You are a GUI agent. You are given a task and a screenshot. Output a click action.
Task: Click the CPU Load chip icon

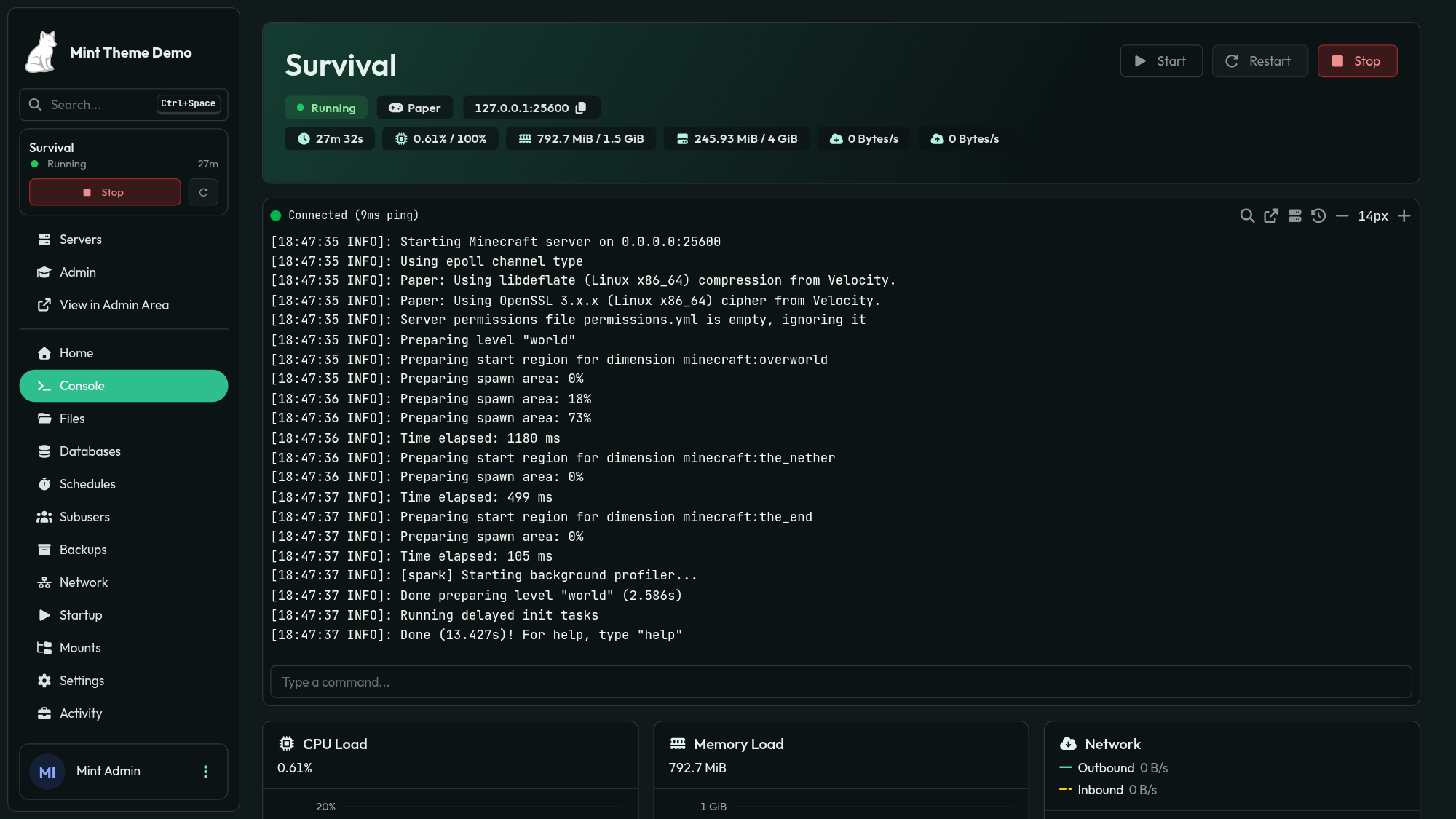pyautogui.click(x=287, y=743)
